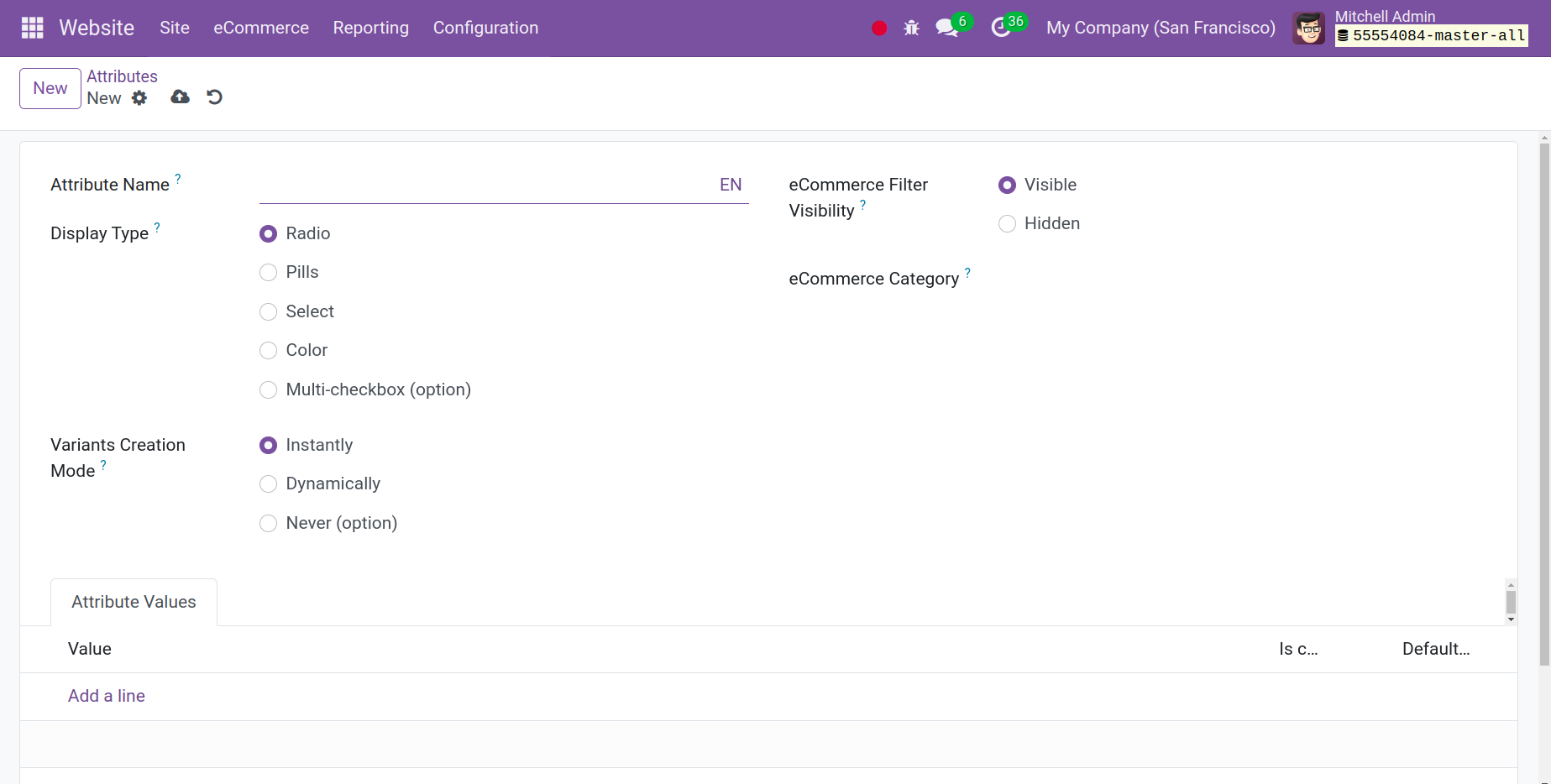The height and width of the screenshot is (784, 1551).
Task: Click the Default... column header
Action: pos(1436,649)
